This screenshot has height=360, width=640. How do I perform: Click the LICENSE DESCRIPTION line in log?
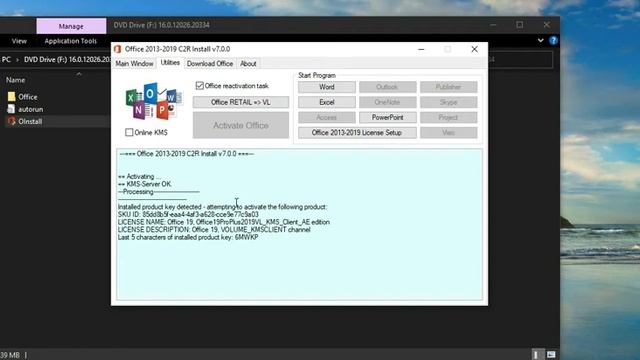[x=214, y=230]
